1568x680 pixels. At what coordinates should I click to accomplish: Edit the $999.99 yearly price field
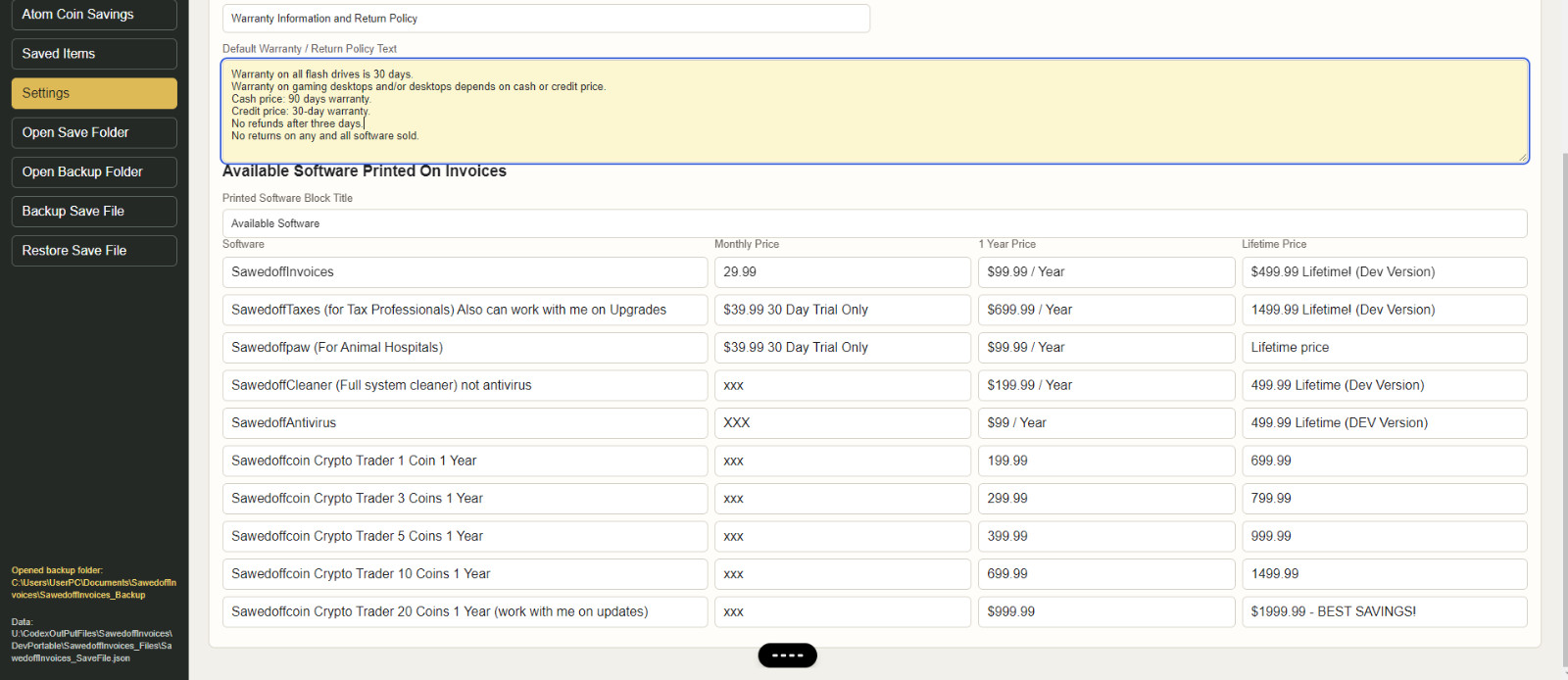1106,611
